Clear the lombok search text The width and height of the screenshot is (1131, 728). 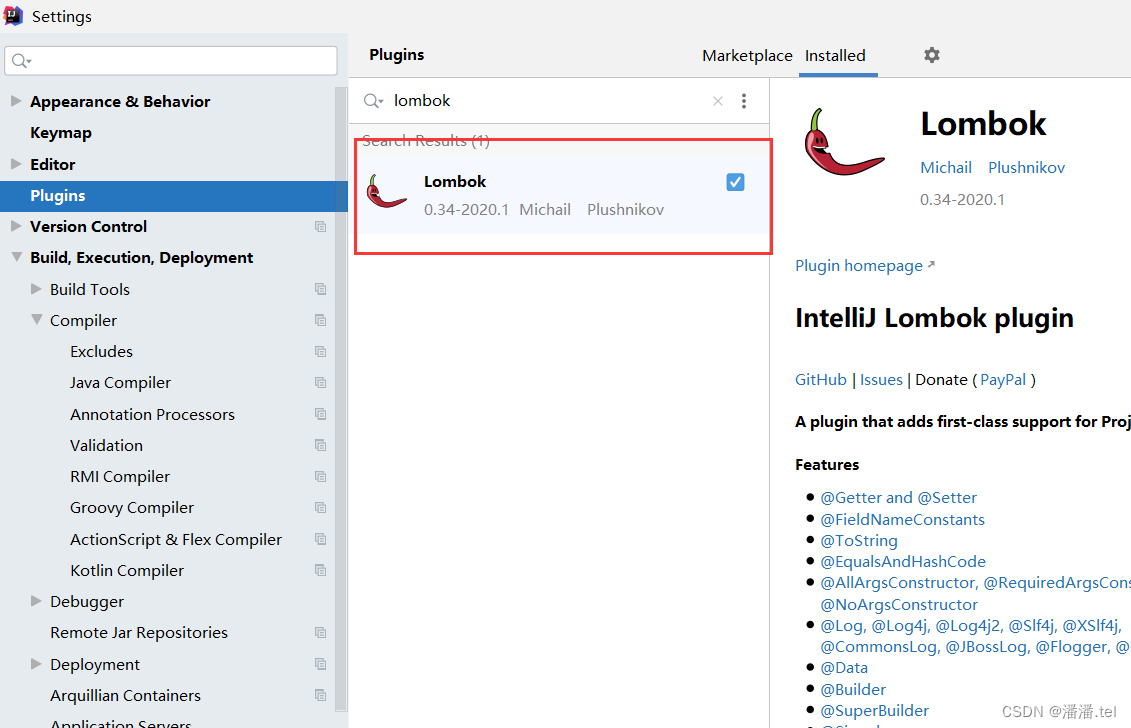pos(718,101)
